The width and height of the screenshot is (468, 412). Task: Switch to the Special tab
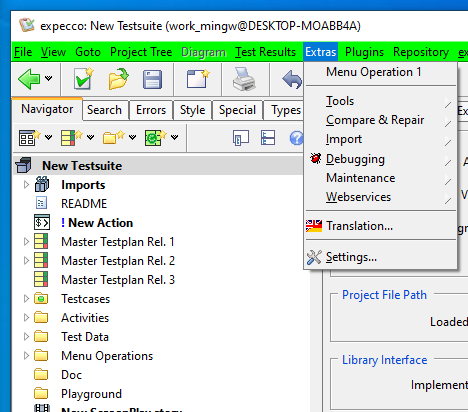click(237, 110)
